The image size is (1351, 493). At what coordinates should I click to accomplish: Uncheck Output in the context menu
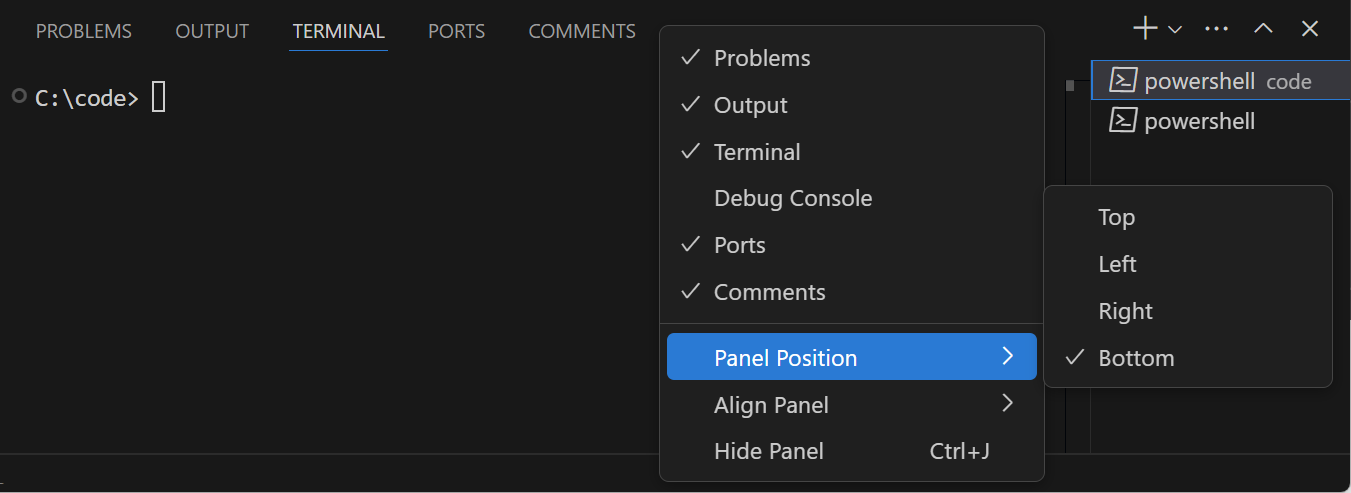(750, 105)
